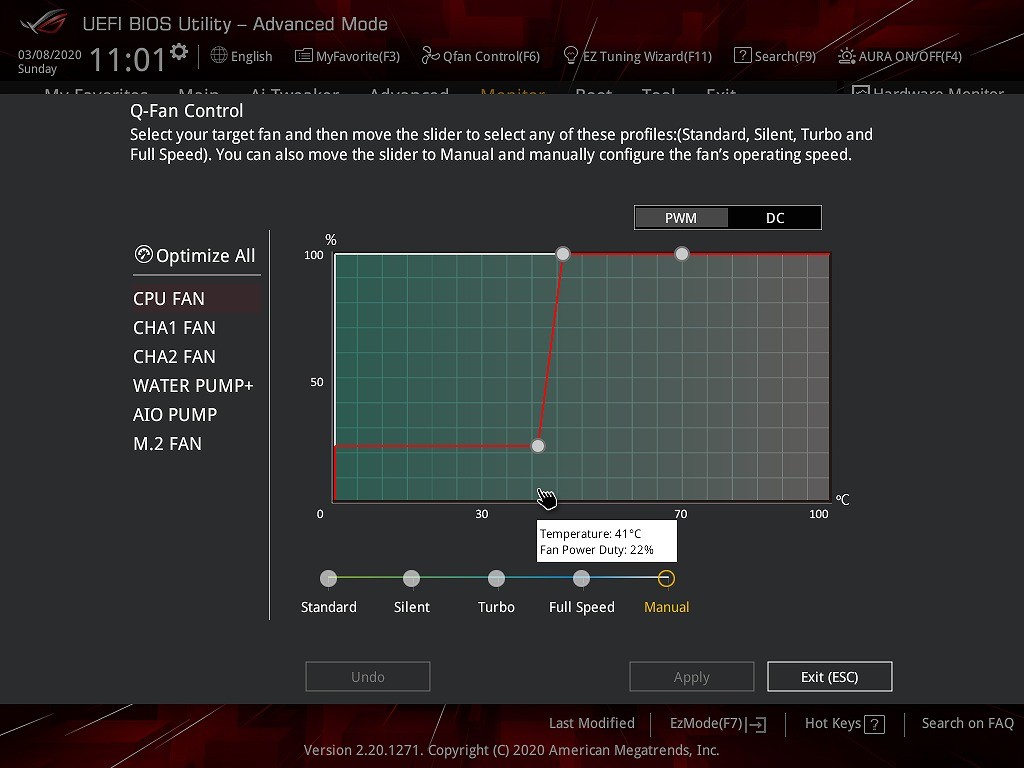Open Search(F9)
The height and width of the screenshot is (768, 1024).
pyautogui.click(x=785, y=56)
